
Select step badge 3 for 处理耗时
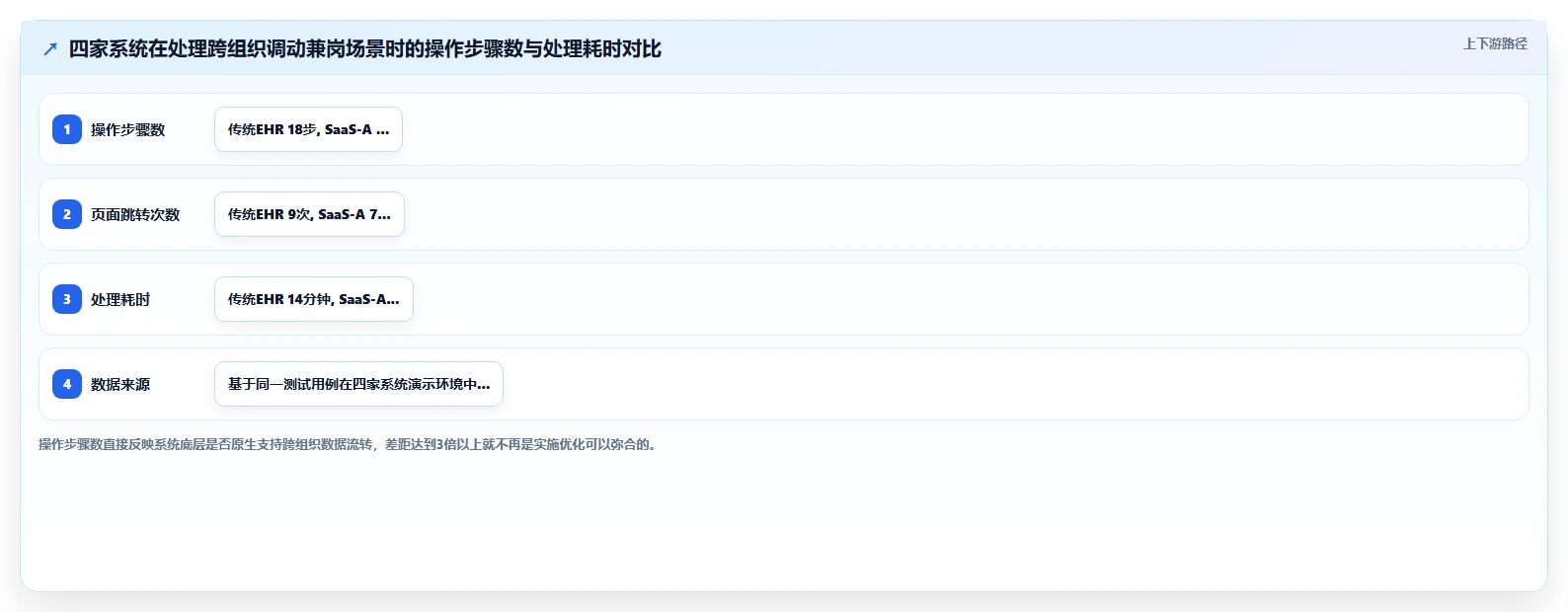coord(67,299)
